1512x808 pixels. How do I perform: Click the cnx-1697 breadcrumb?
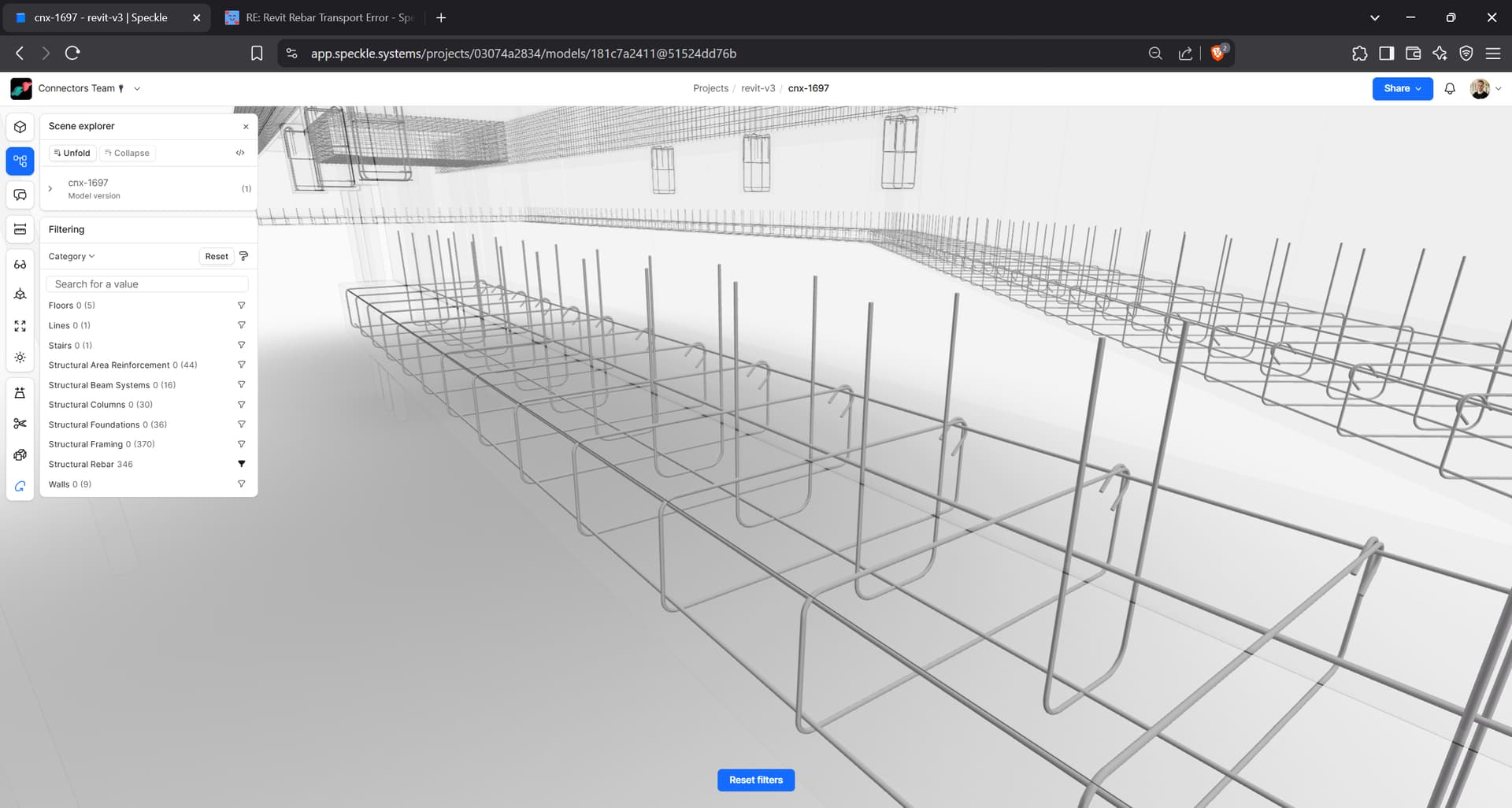pyautogui.click(x=808, y=89)
